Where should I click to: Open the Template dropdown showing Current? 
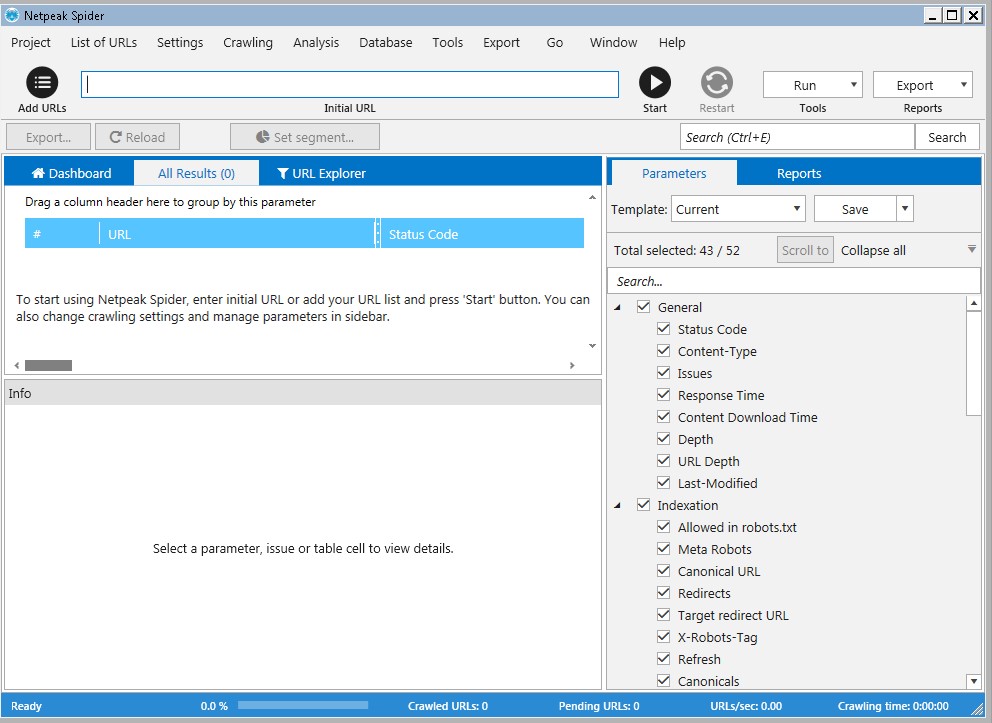tap(738, 209)
